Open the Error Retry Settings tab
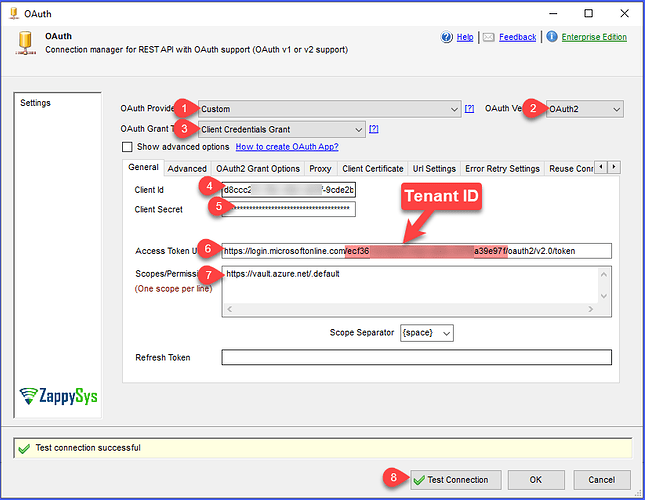The image size is (645, 500). [502, 169]
